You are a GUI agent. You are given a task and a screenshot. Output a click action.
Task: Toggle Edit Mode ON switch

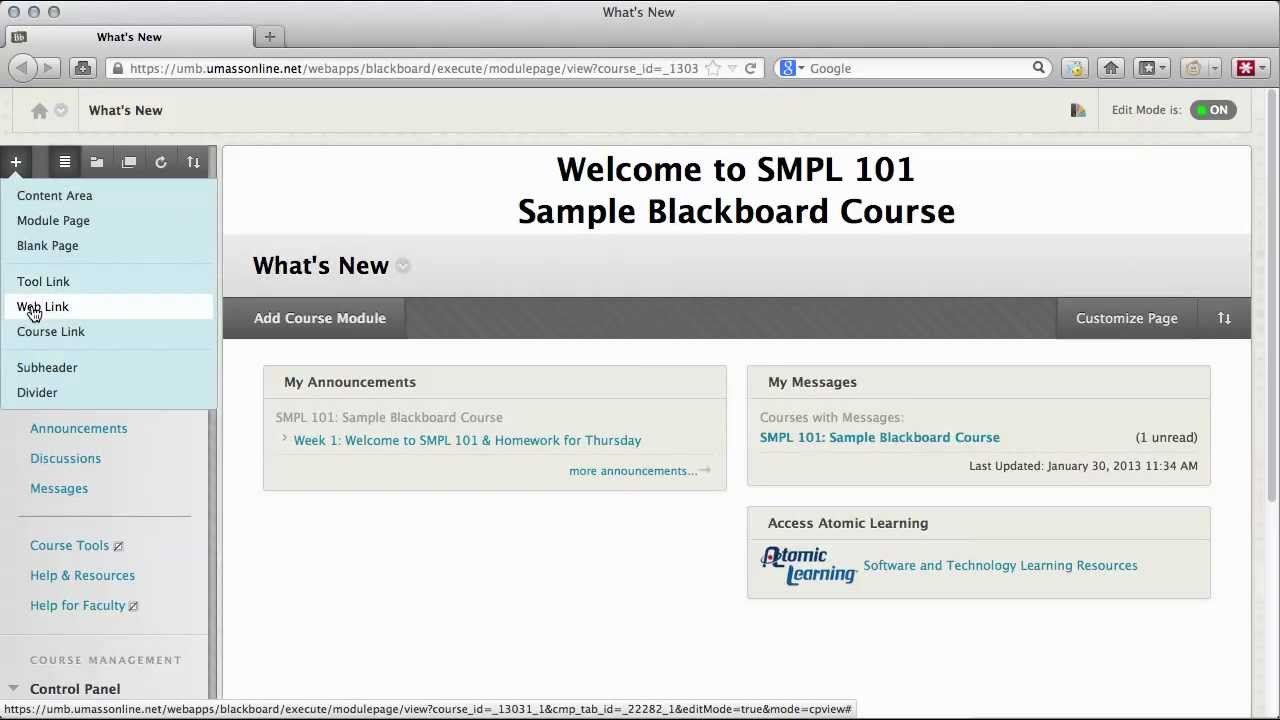click(1213, 110)
